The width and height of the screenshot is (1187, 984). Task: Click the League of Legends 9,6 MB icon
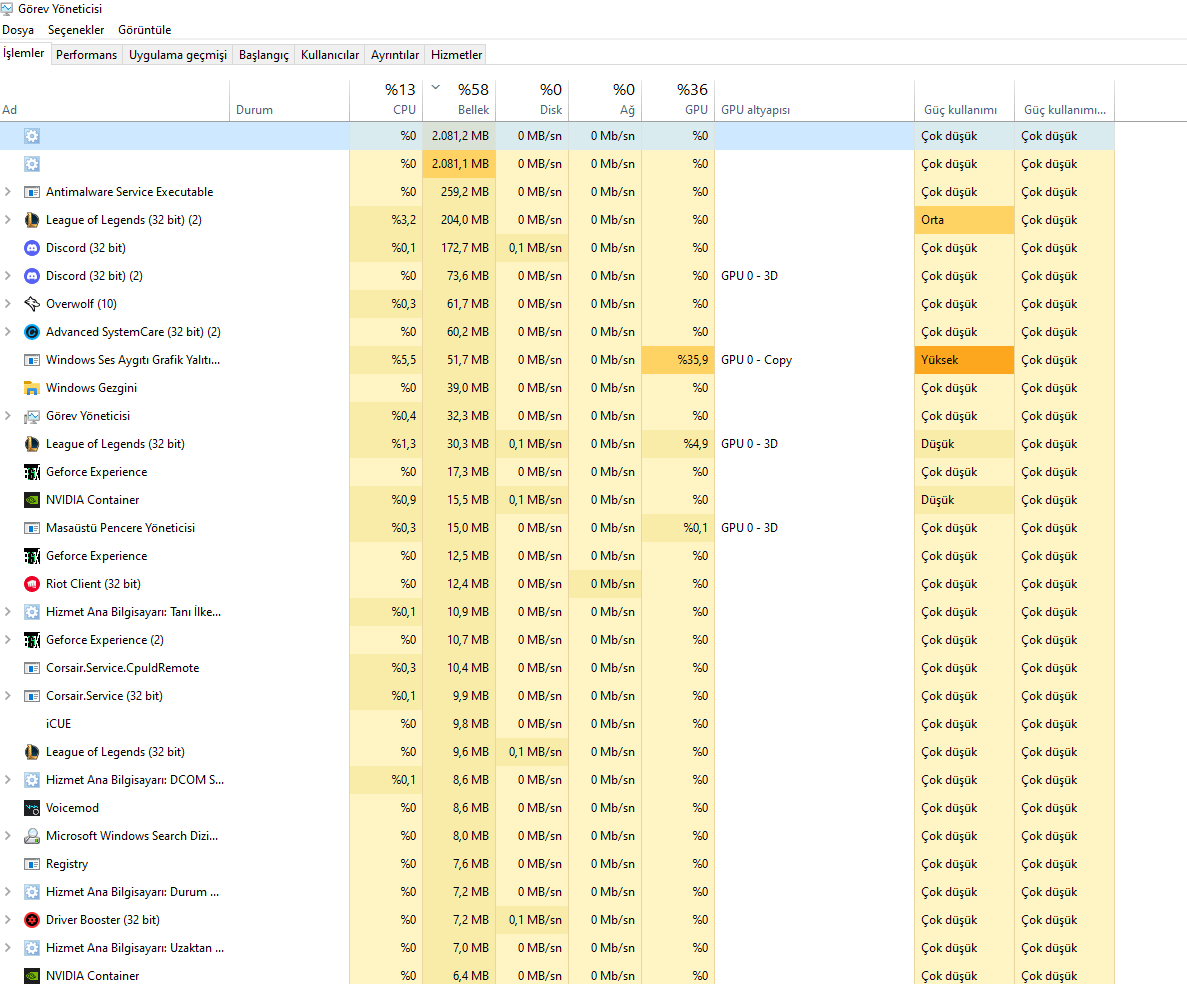[x=32, y=752]
